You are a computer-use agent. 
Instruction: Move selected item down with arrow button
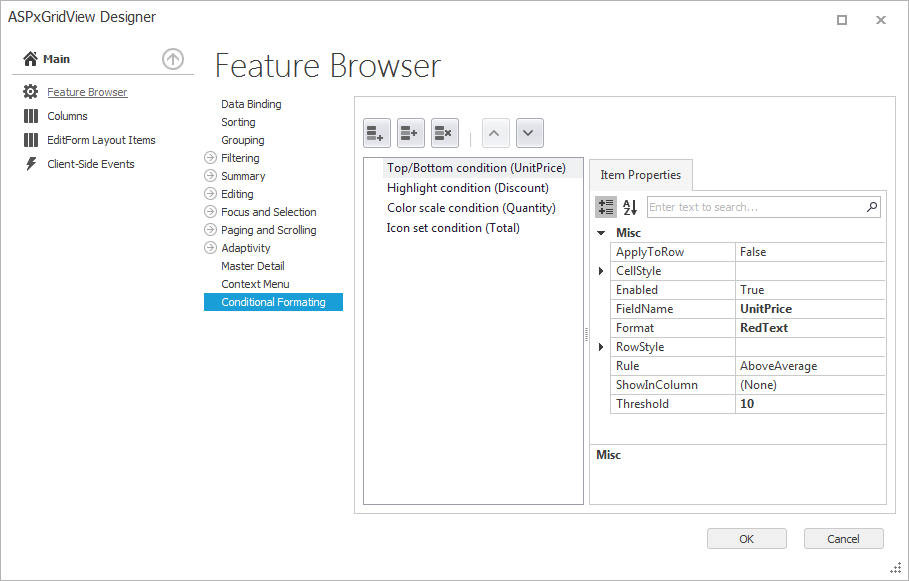point(529,133)
